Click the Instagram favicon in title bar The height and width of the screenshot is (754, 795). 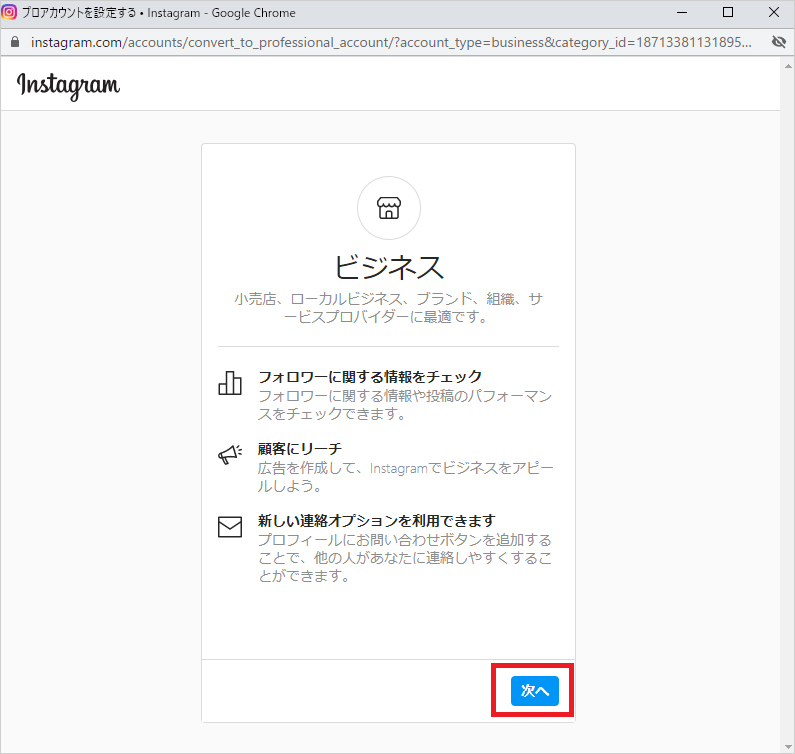[x=9, y=12]
